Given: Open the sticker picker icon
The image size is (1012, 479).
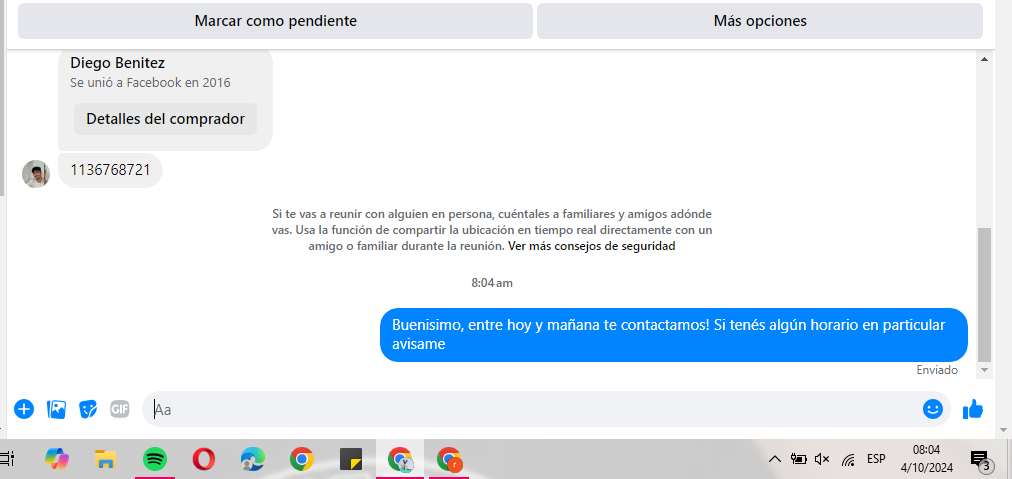Looking at the screenshot, I should click(88, 409).
